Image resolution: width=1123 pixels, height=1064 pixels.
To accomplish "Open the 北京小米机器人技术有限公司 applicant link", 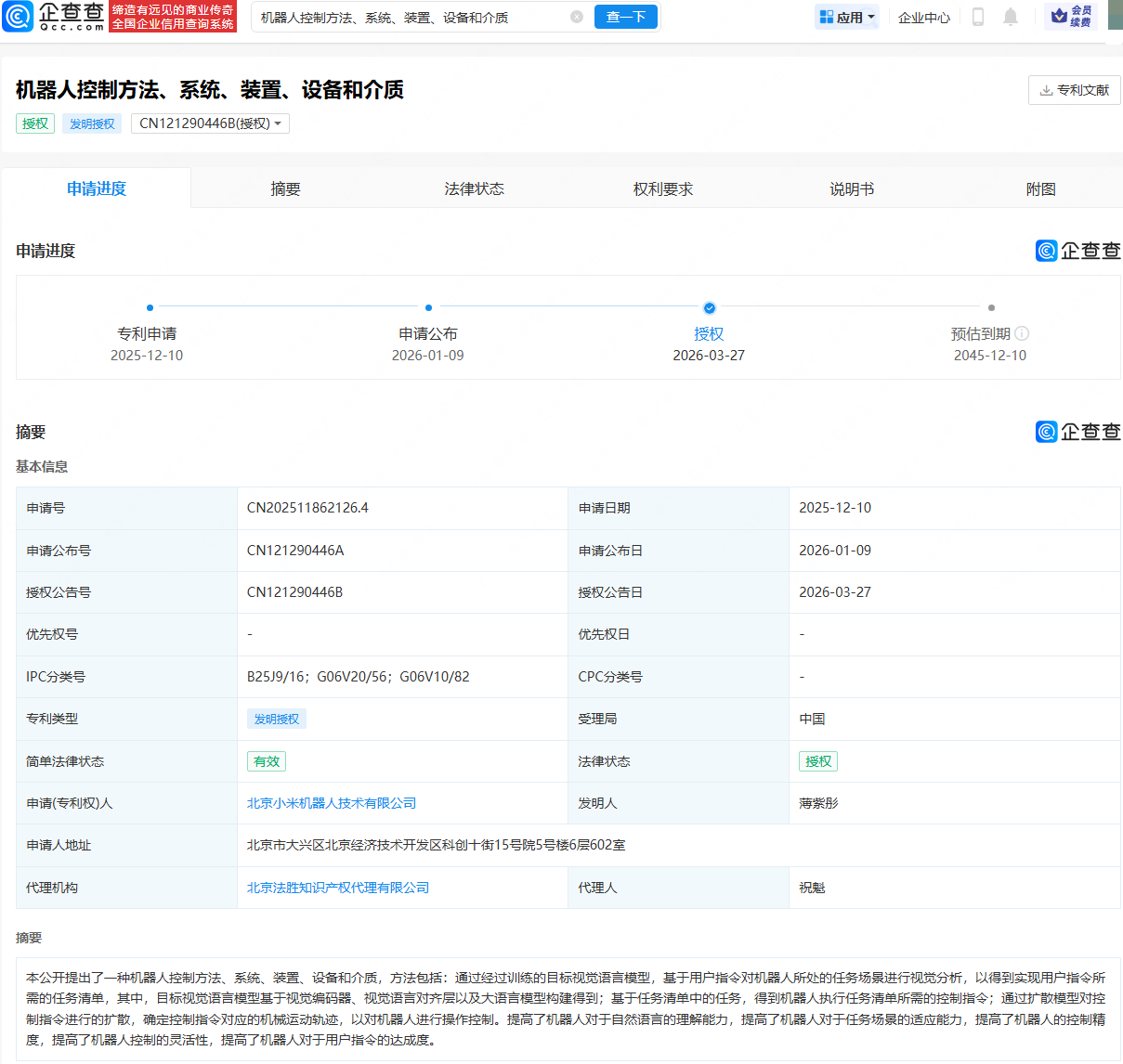I will pos(330,803).
